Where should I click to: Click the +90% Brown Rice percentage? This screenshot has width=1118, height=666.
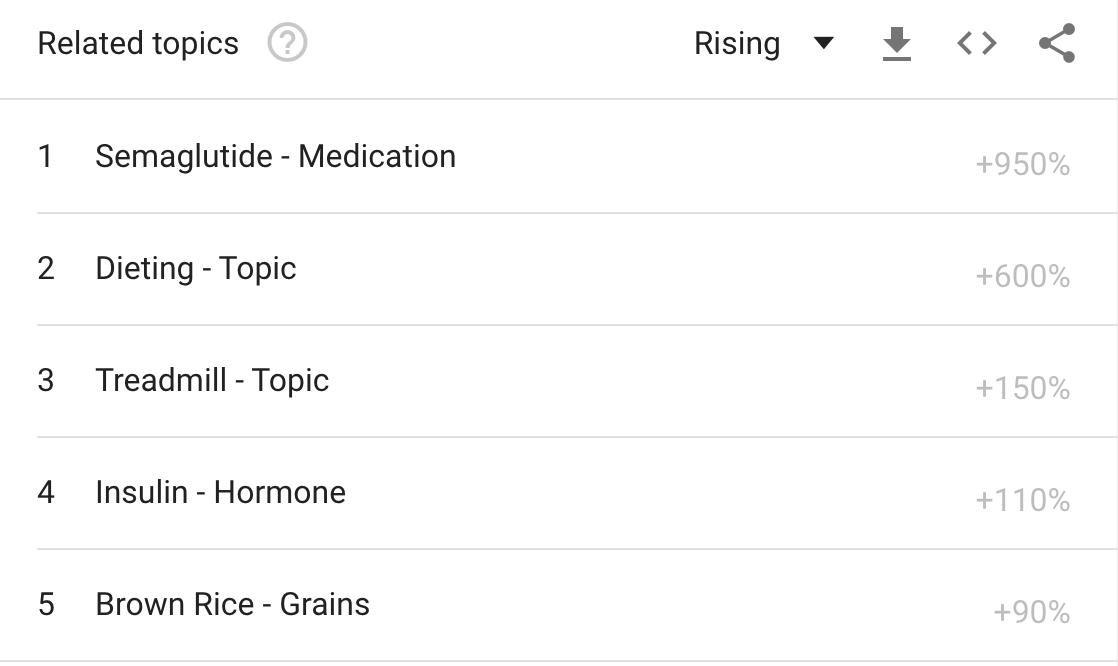(1031, 612)
